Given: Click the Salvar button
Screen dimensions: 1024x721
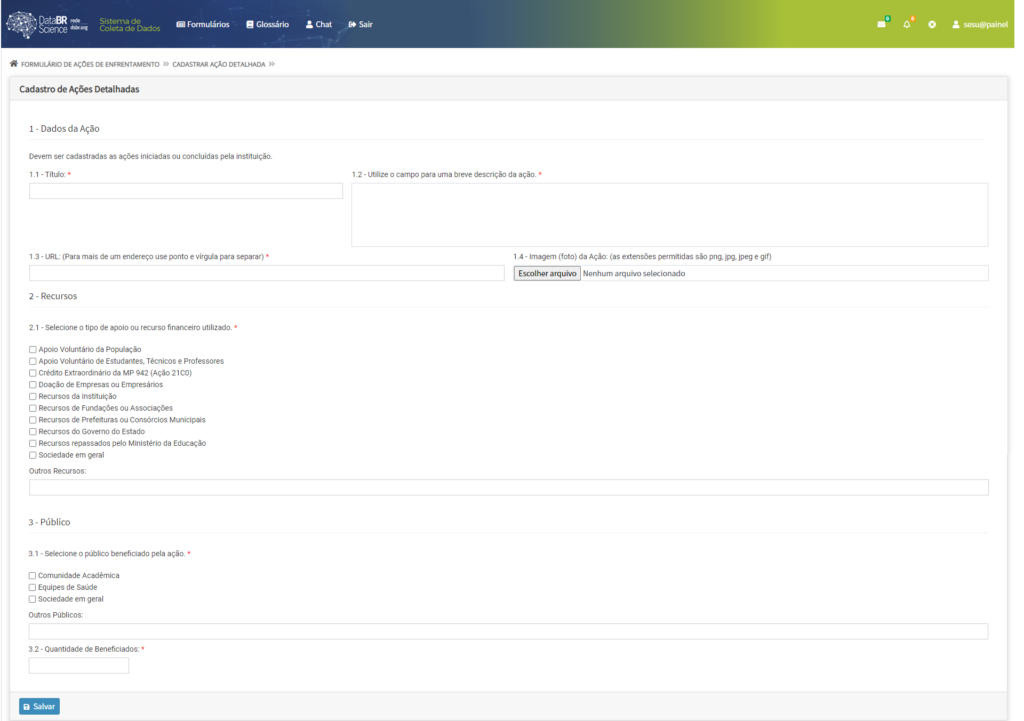Looking at the screenshot, I should (x=40, y=706).
